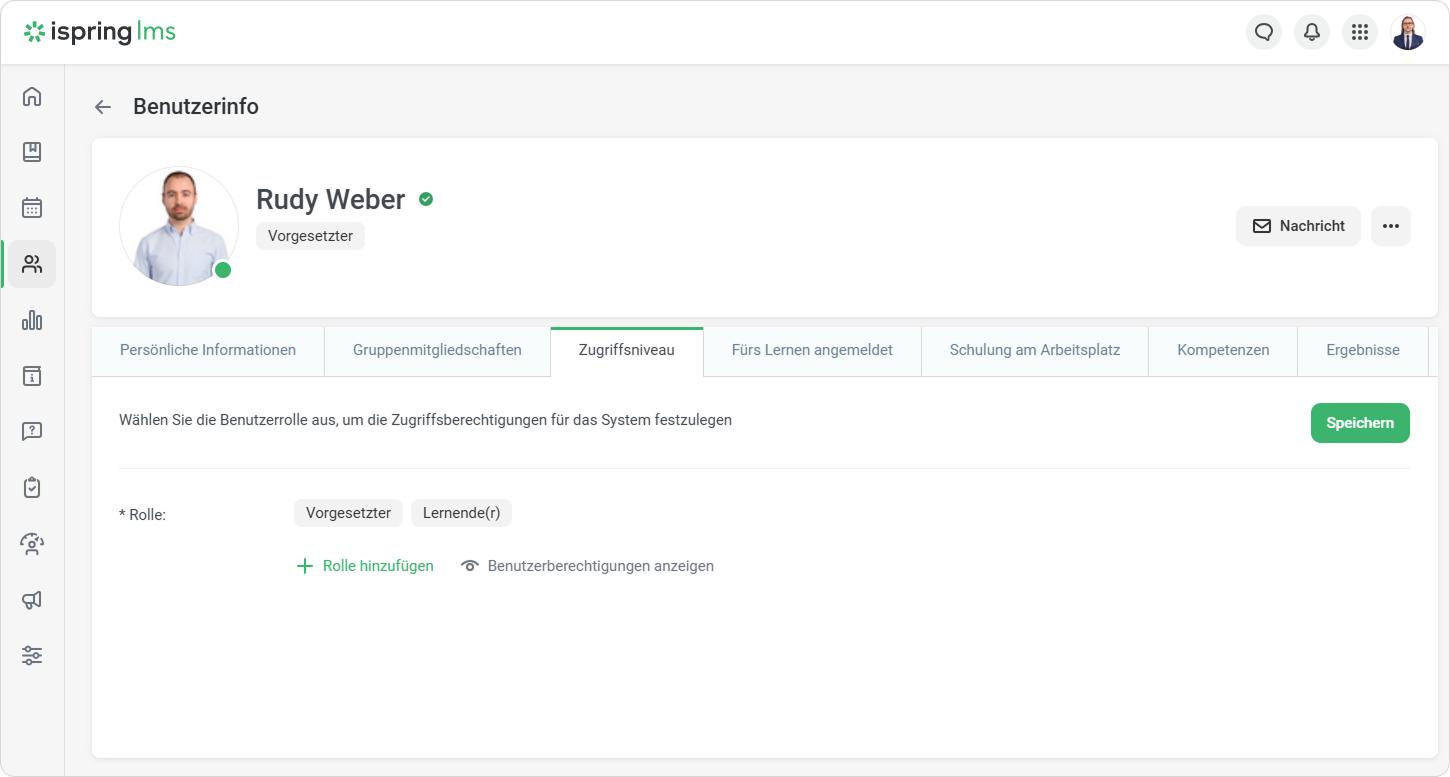1450x777 pixels.
Task: Click Rolle hinzufügen link
Action: tap(366, 566)
